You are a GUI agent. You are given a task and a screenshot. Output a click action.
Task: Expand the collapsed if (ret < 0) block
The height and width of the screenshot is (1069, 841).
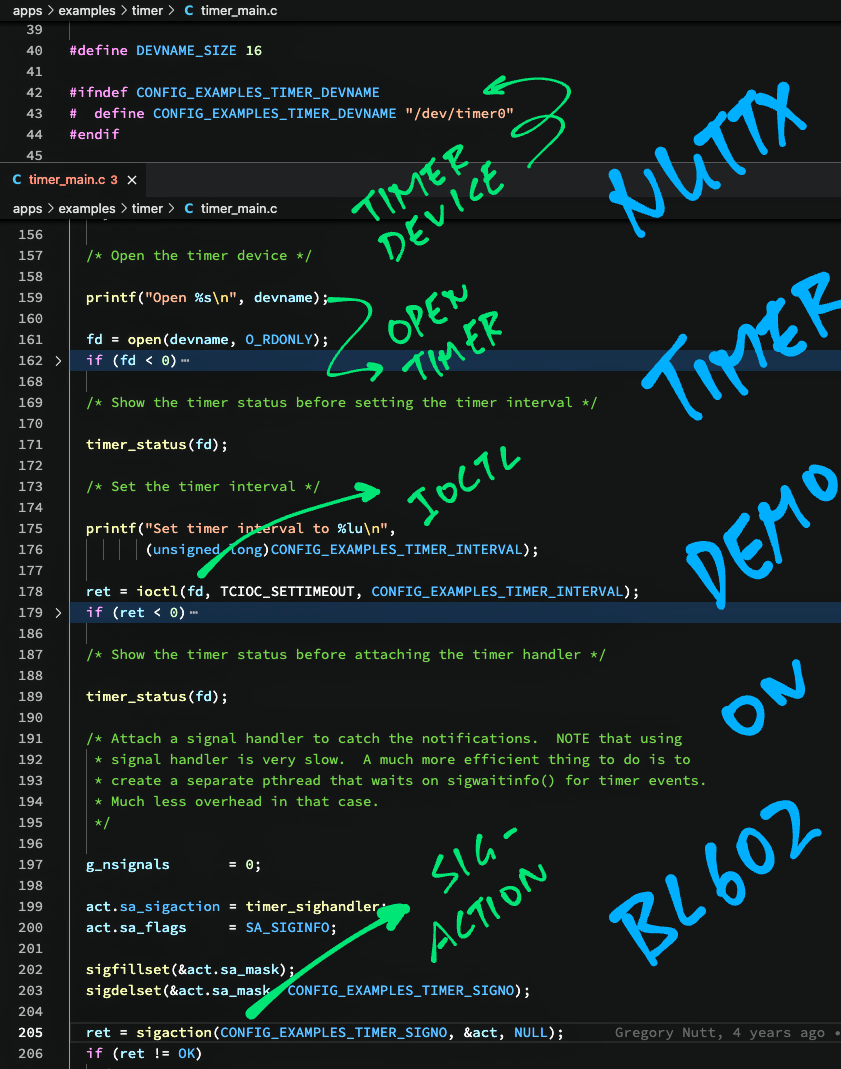pos(57,612)
